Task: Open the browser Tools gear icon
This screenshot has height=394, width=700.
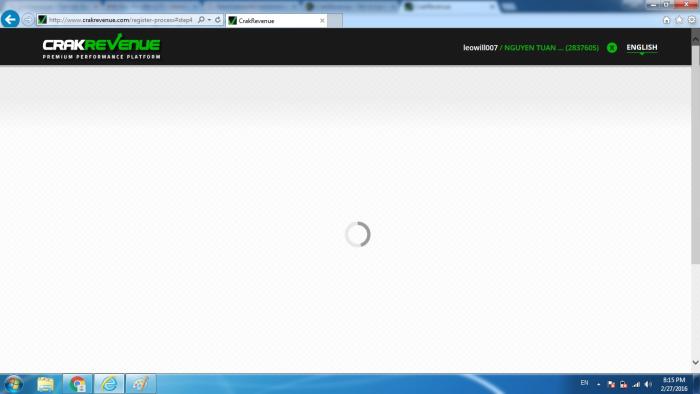Action: [692, 20]
